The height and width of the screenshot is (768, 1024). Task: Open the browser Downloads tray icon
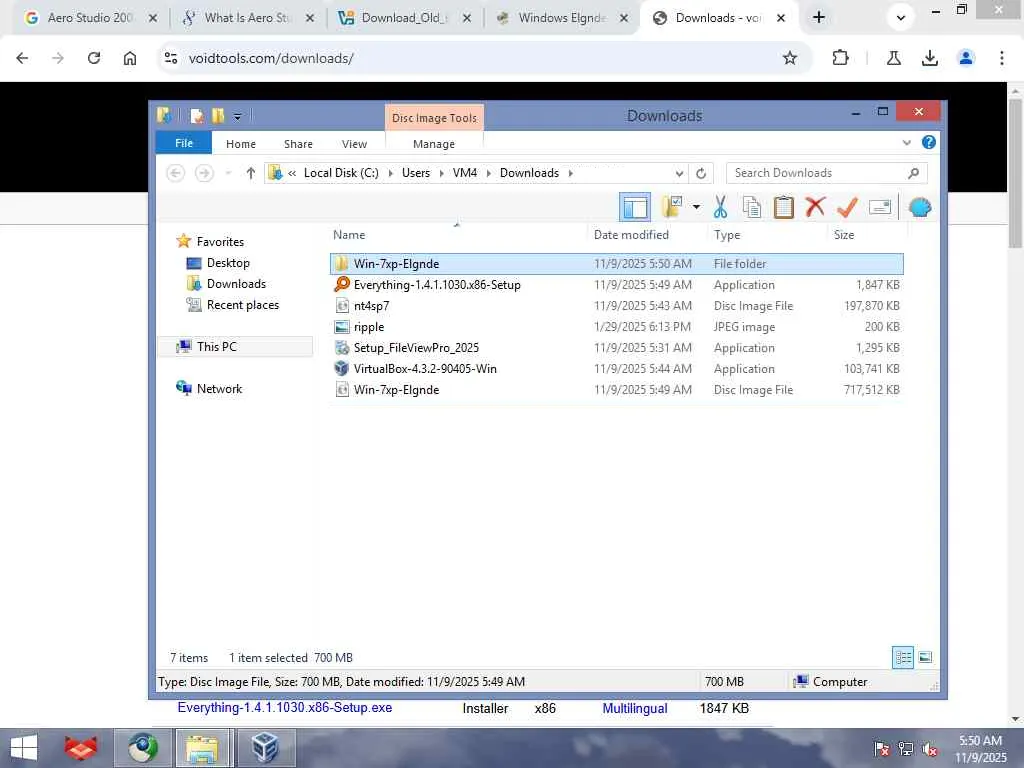[930, 58]
